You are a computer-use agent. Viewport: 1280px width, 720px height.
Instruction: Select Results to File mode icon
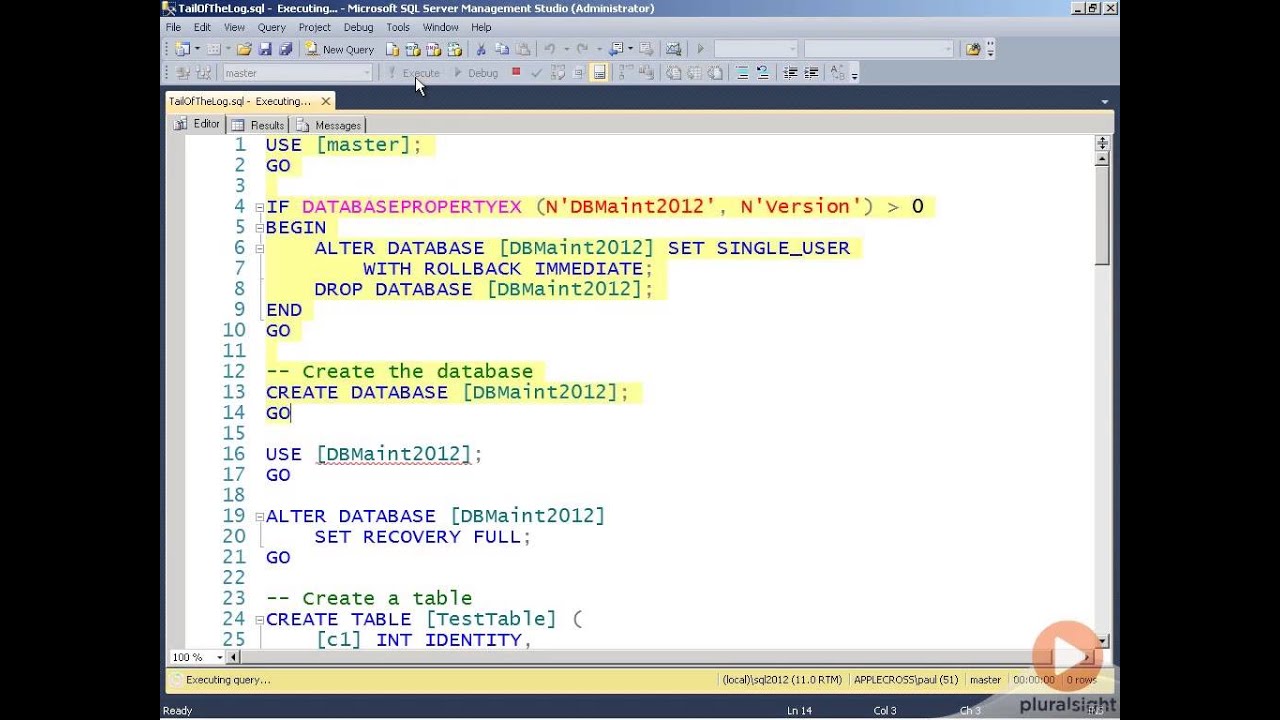pyautogui.click(x=715, y=73)
